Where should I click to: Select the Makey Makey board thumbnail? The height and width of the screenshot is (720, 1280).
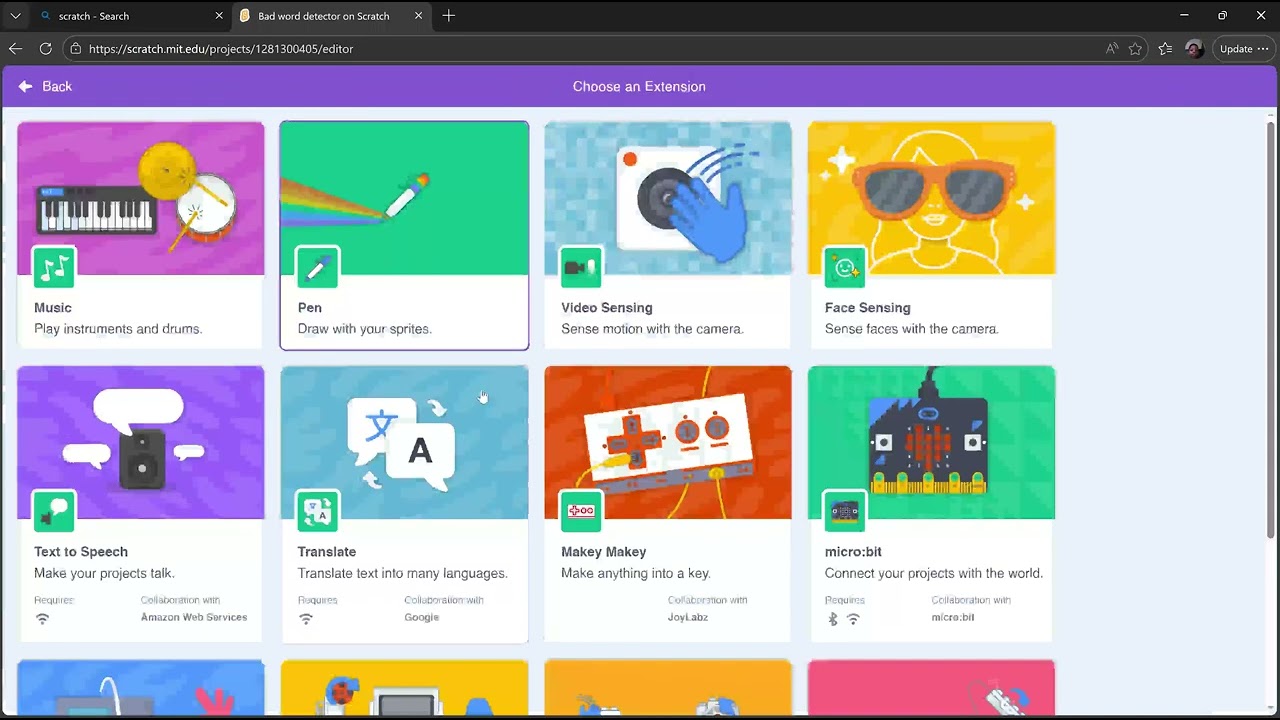[x=668, y=442]
